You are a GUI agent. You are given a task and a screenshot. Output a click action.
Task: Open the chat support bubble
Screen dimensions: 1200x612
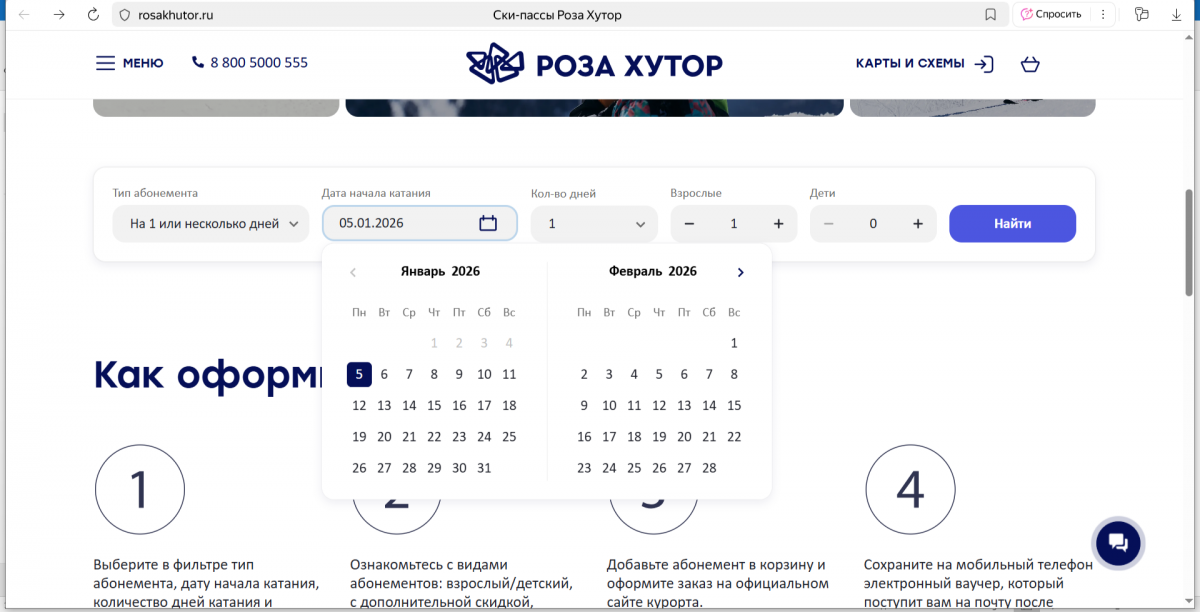1118,543
